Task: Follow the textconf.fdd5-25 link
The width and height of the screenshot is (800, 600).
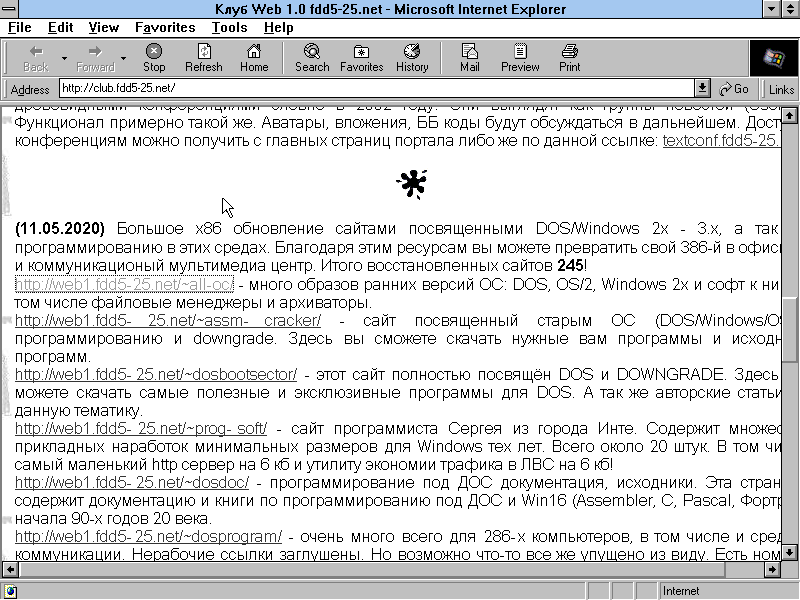Action: click(x=720, y=141)
